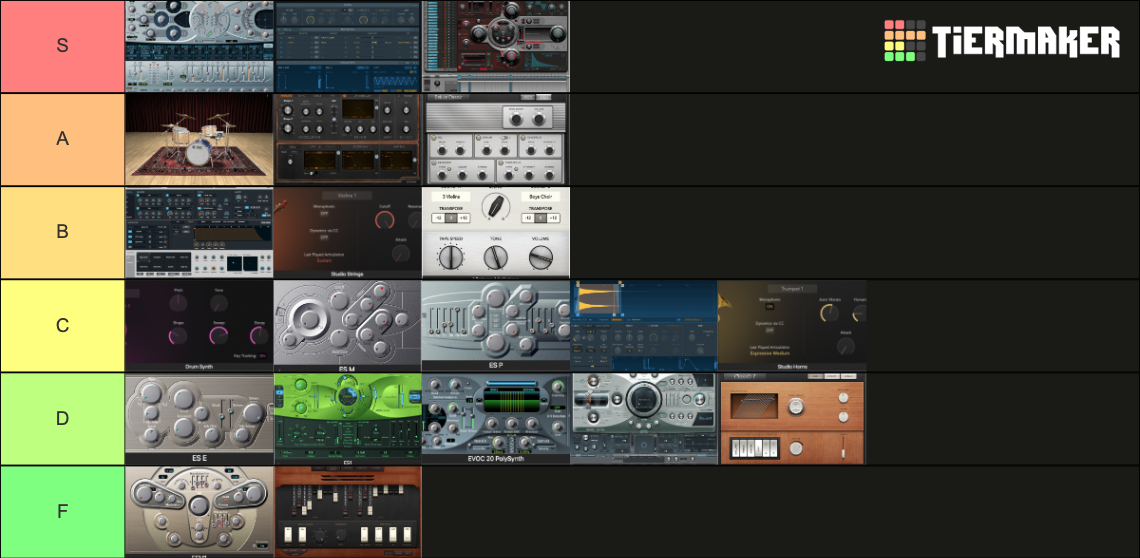The height and width of the screenshot is (558, 1140).
Task: Click the ES P thumbnail
Action: point(496,325)
